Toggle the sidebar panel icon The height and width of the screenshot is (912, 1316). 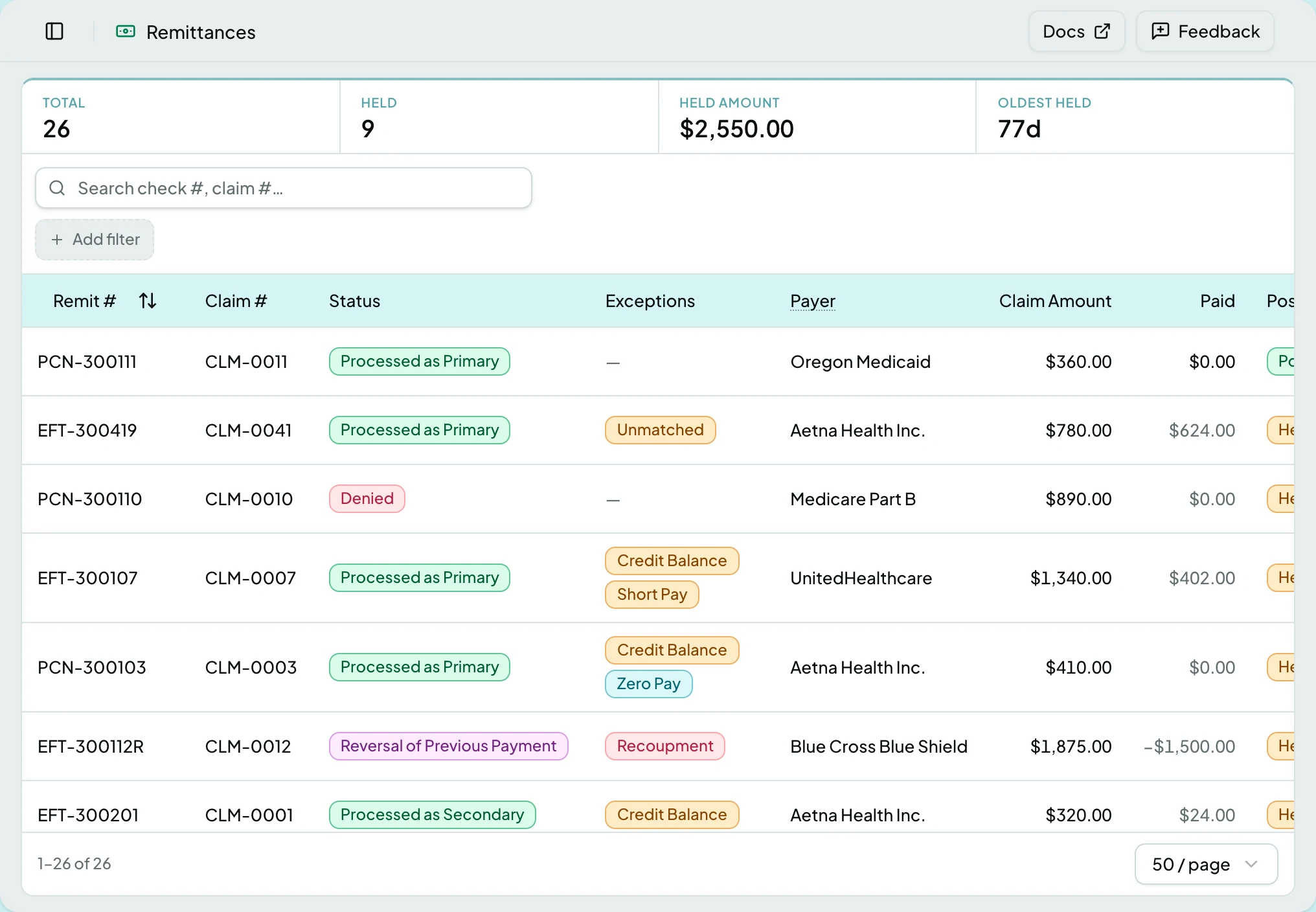point(54,31)
